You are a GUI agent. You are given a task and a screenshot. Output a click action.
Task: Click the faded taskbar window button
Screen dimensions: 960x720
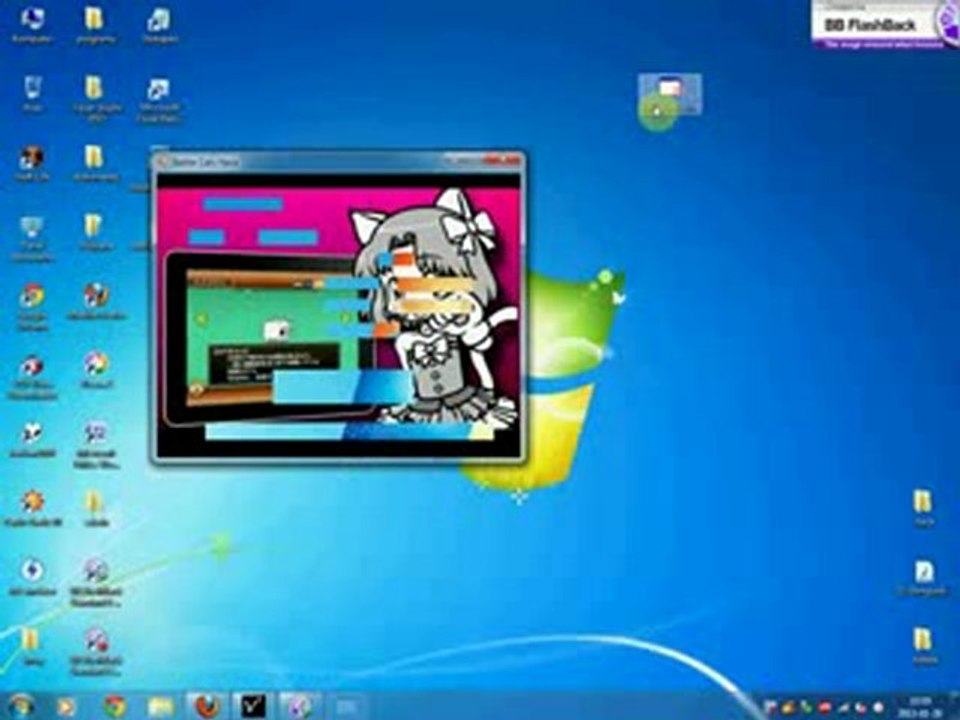(346, 707)
